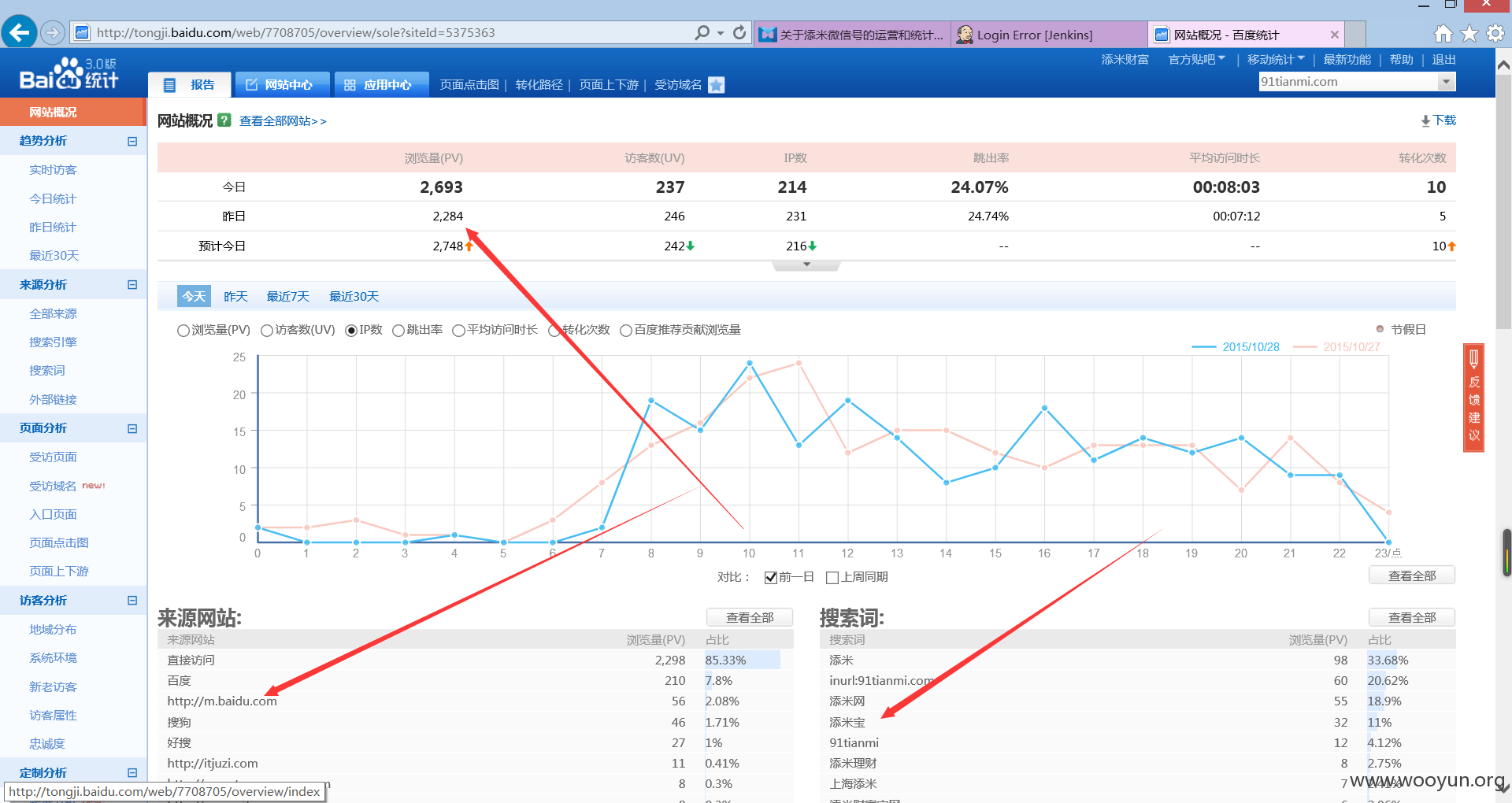Open the 报告 tab

[x=190, y=84]
